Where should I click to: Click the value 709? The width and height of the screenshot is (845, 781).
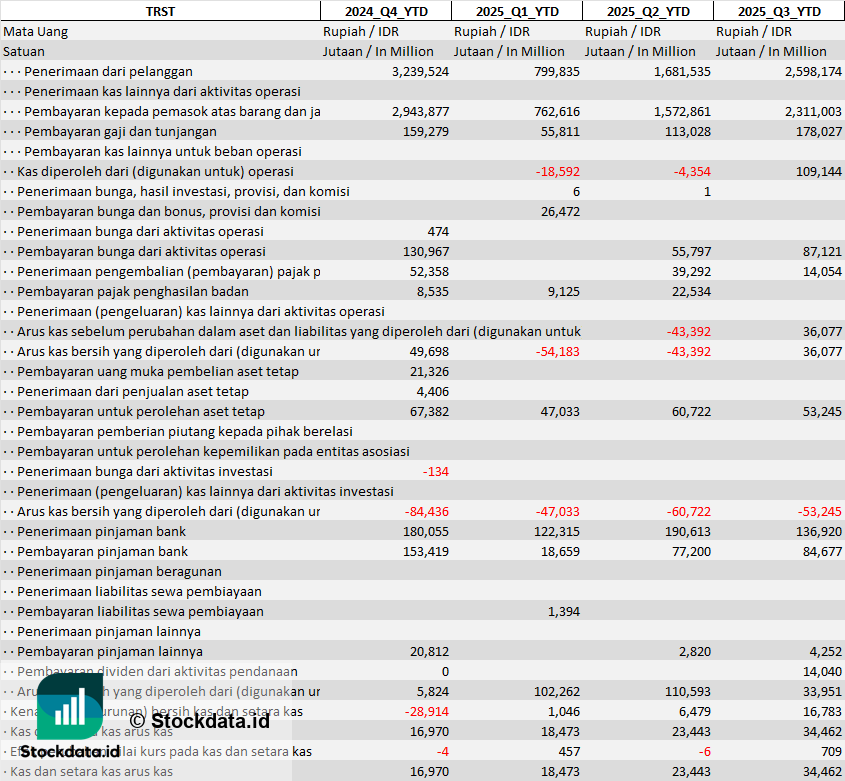(x=832, y=751)
